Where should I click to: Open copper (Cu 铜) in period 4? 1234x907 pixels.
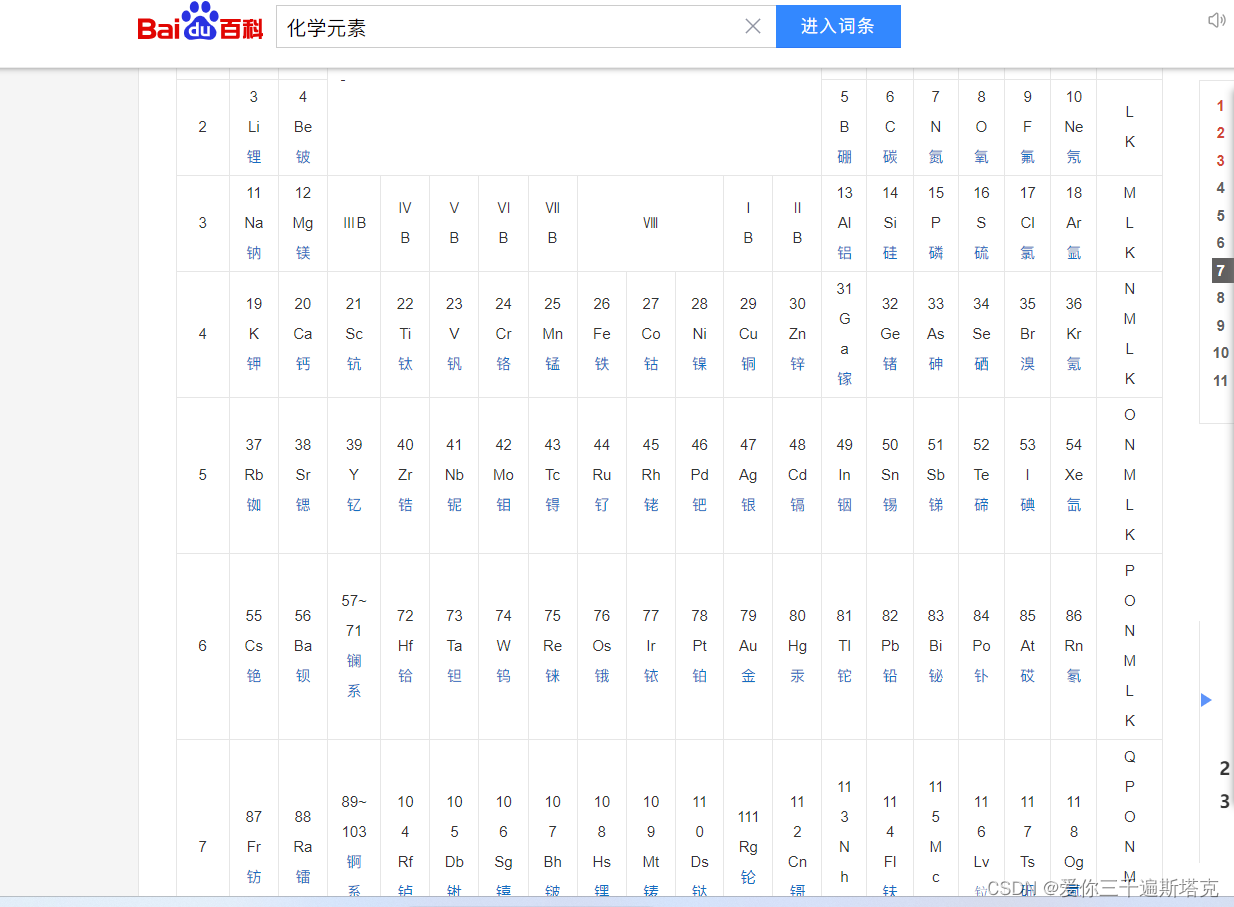click(748, 333)
